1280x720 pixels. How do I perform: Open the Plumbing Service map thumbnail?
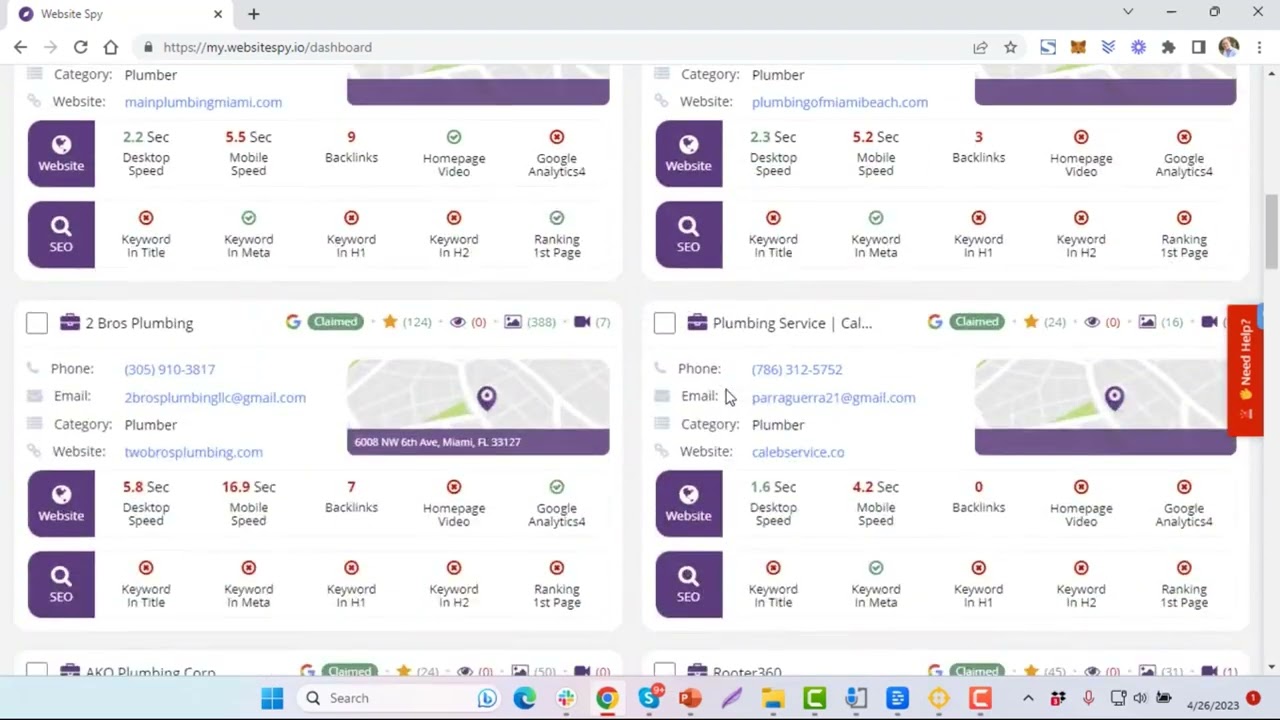1105,407
